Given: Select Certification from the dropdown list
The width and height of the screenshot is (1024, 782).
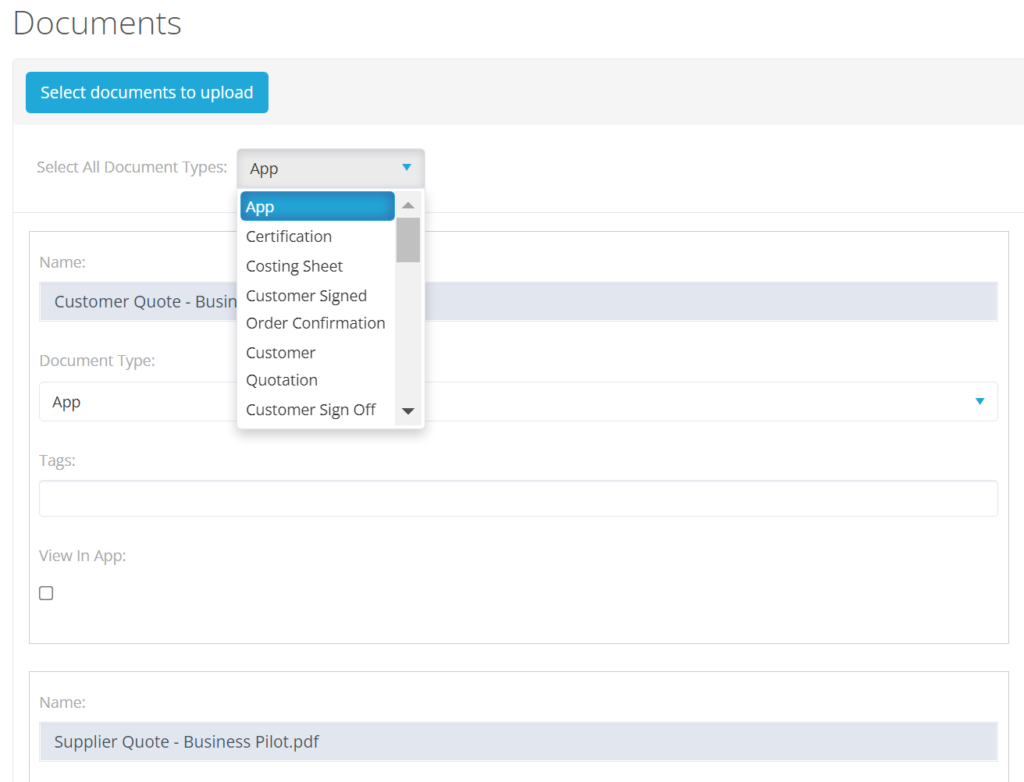Looking at the screenshot, I should tap(289, 237).
